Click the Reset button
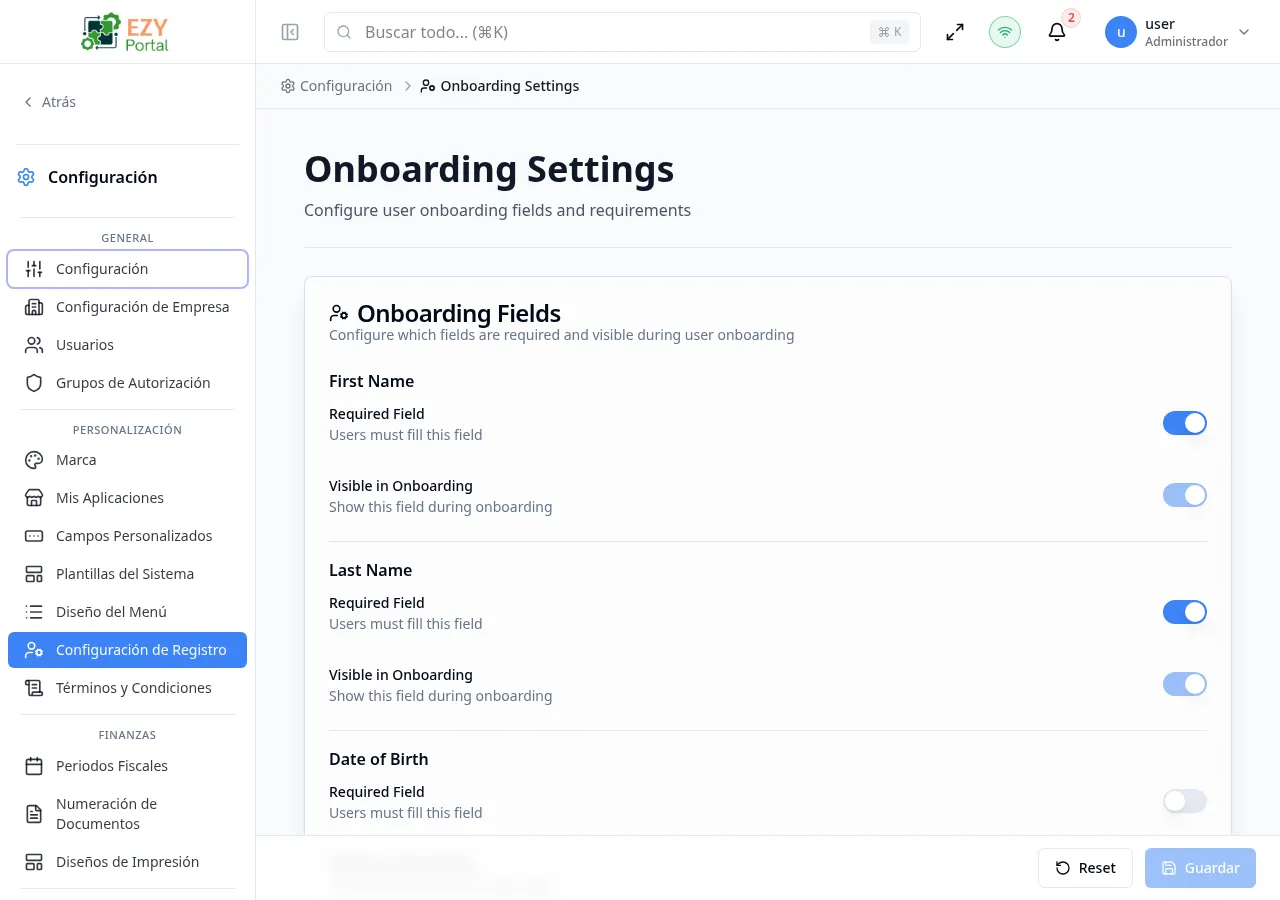 (x=1085, y=868)
